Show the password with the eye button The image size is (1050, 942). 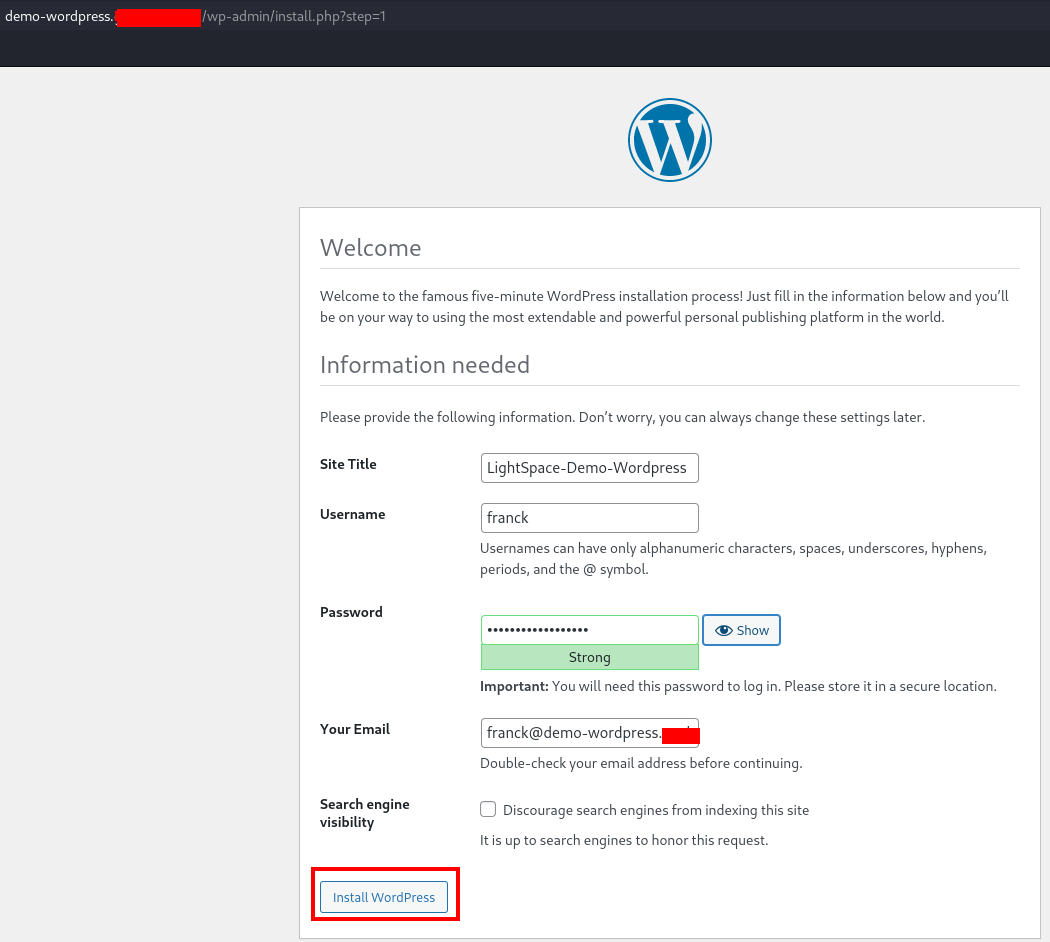click(741, 630)
